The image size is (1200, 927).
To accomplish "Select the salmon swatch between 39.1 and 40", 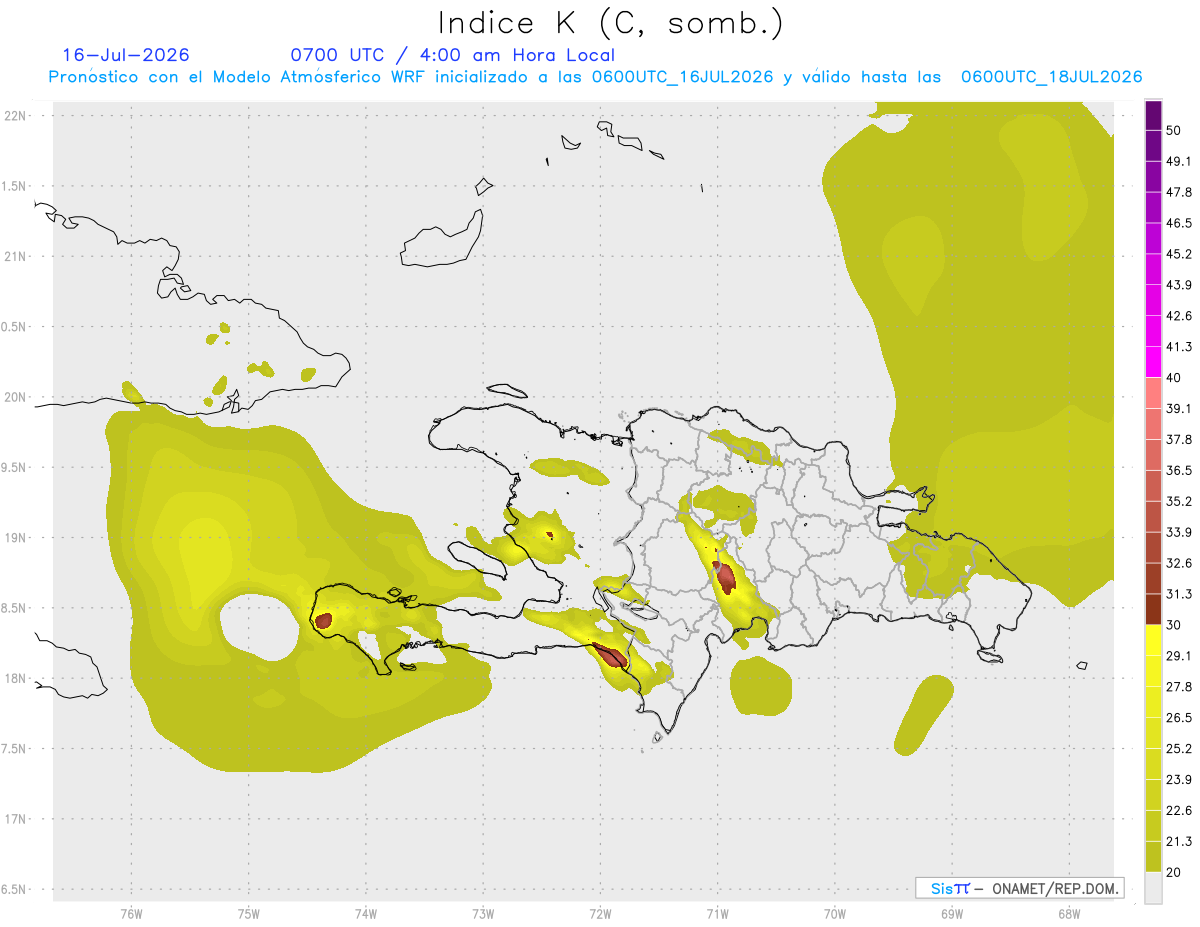I will [1153, 392].
